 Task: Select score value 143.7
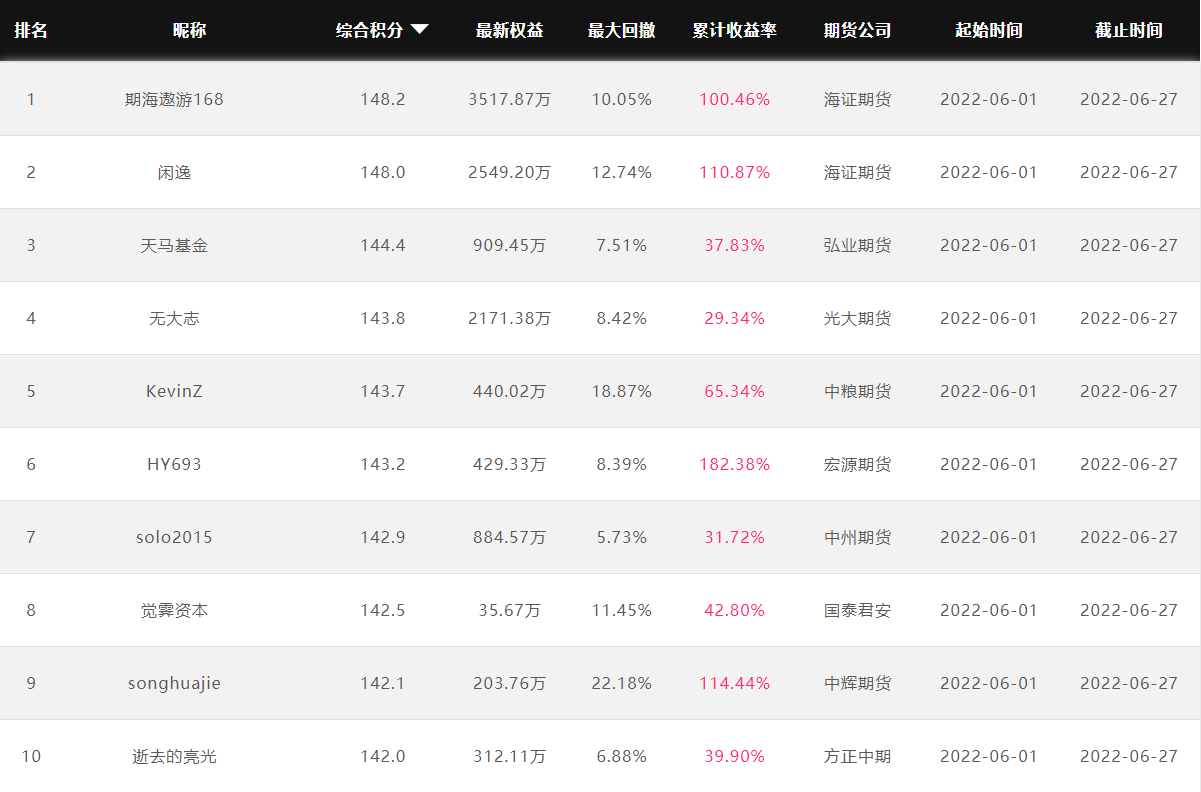383,391
